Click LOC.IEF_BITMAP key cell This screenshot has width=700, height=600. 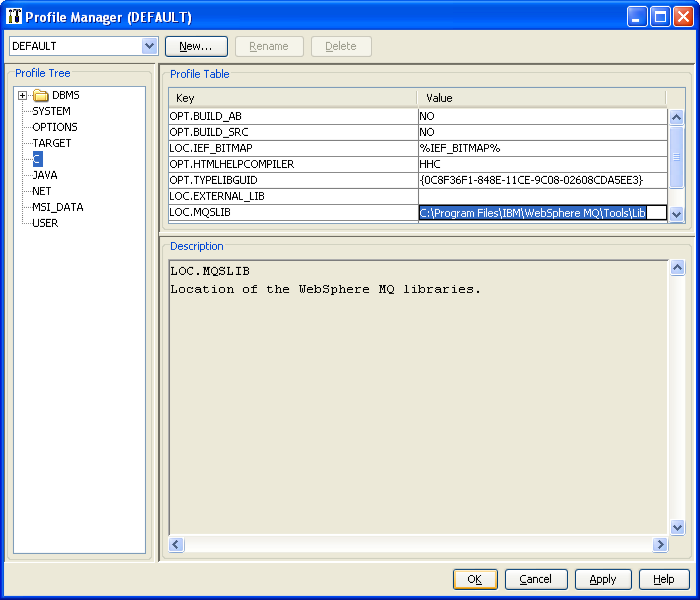click(x=293, y=148)
